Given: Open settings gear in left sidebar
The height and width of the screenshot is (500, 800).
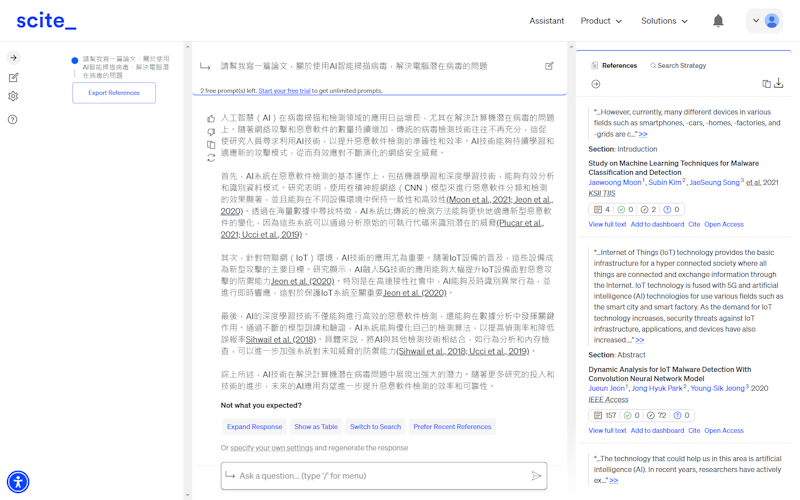Looking at the screenshot, I should click(13, 97).
